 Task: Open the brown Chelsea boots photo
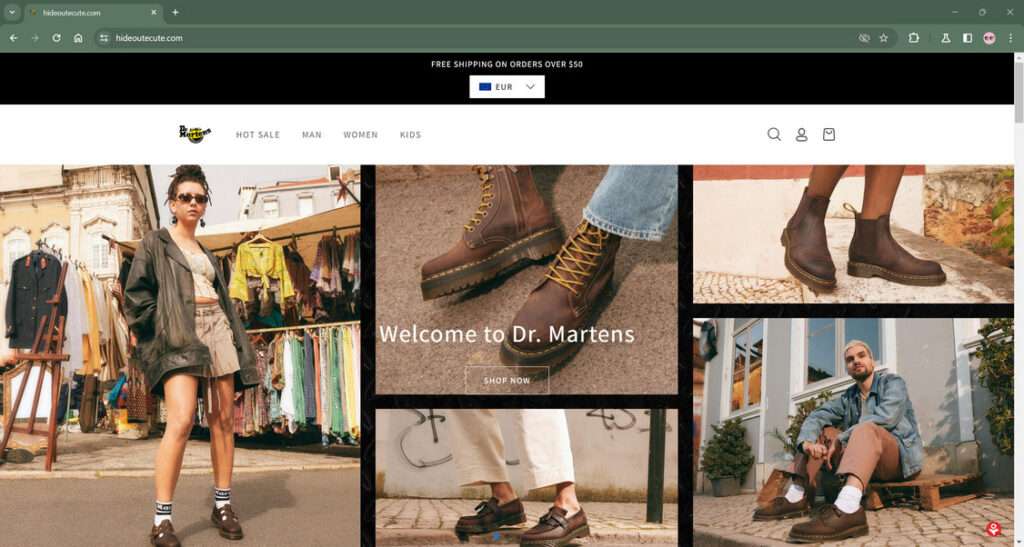854,234
